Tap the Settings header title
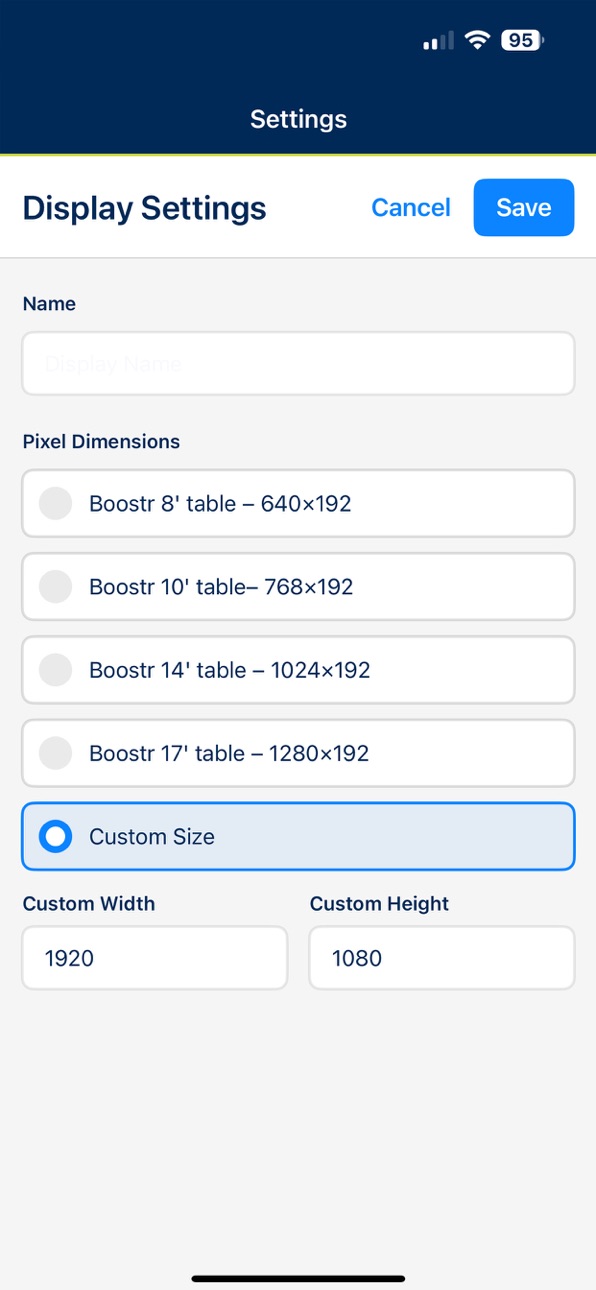The height and width of the screenshot is (1290, 596). point(298,119)
